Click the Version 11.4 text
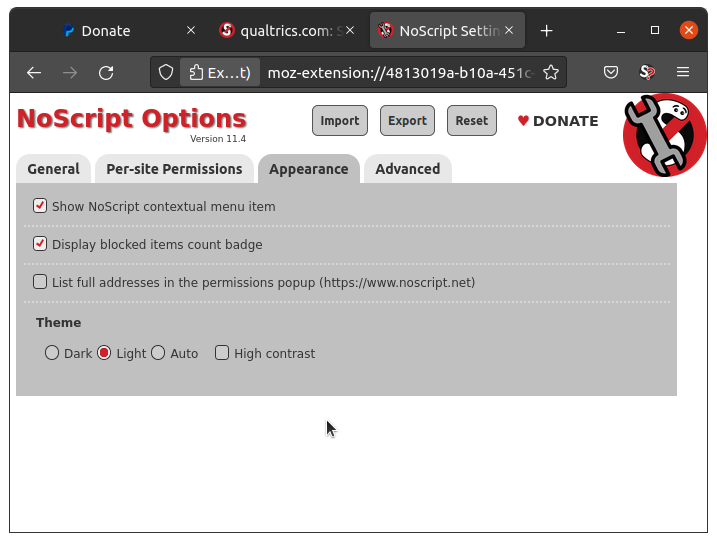 (x=218, y=139)
